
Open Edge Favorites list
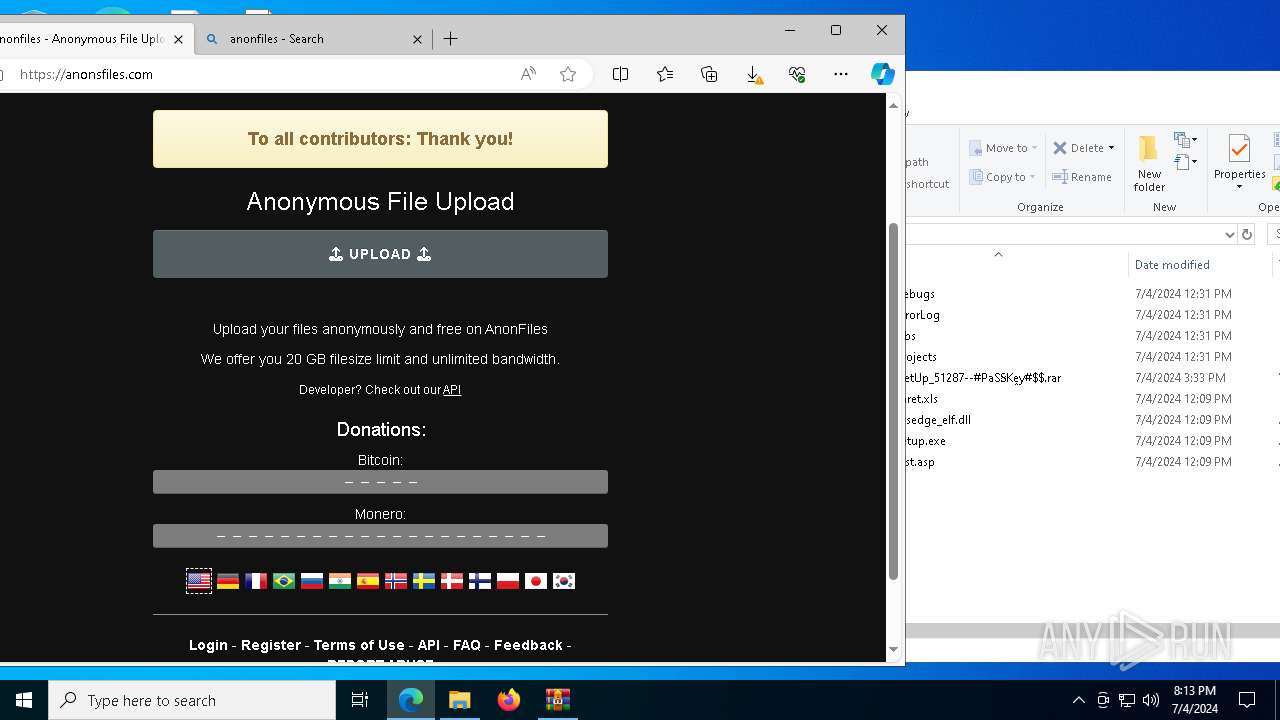(665, 74)
